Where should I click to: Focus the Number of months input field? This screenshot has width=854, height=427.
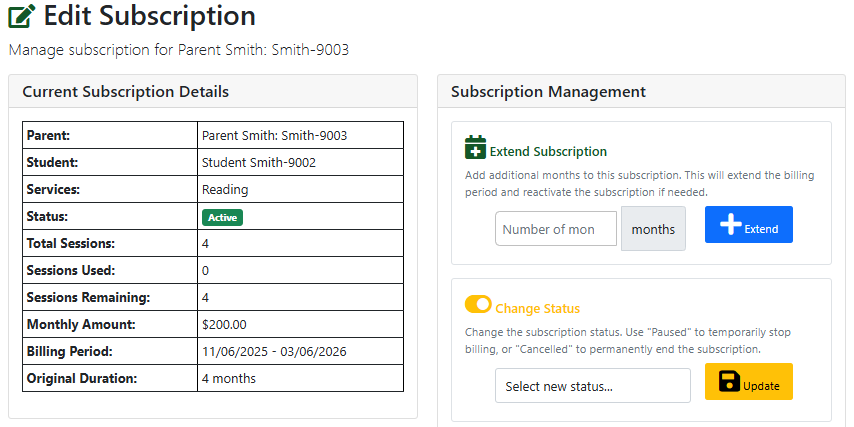point(555,229)
